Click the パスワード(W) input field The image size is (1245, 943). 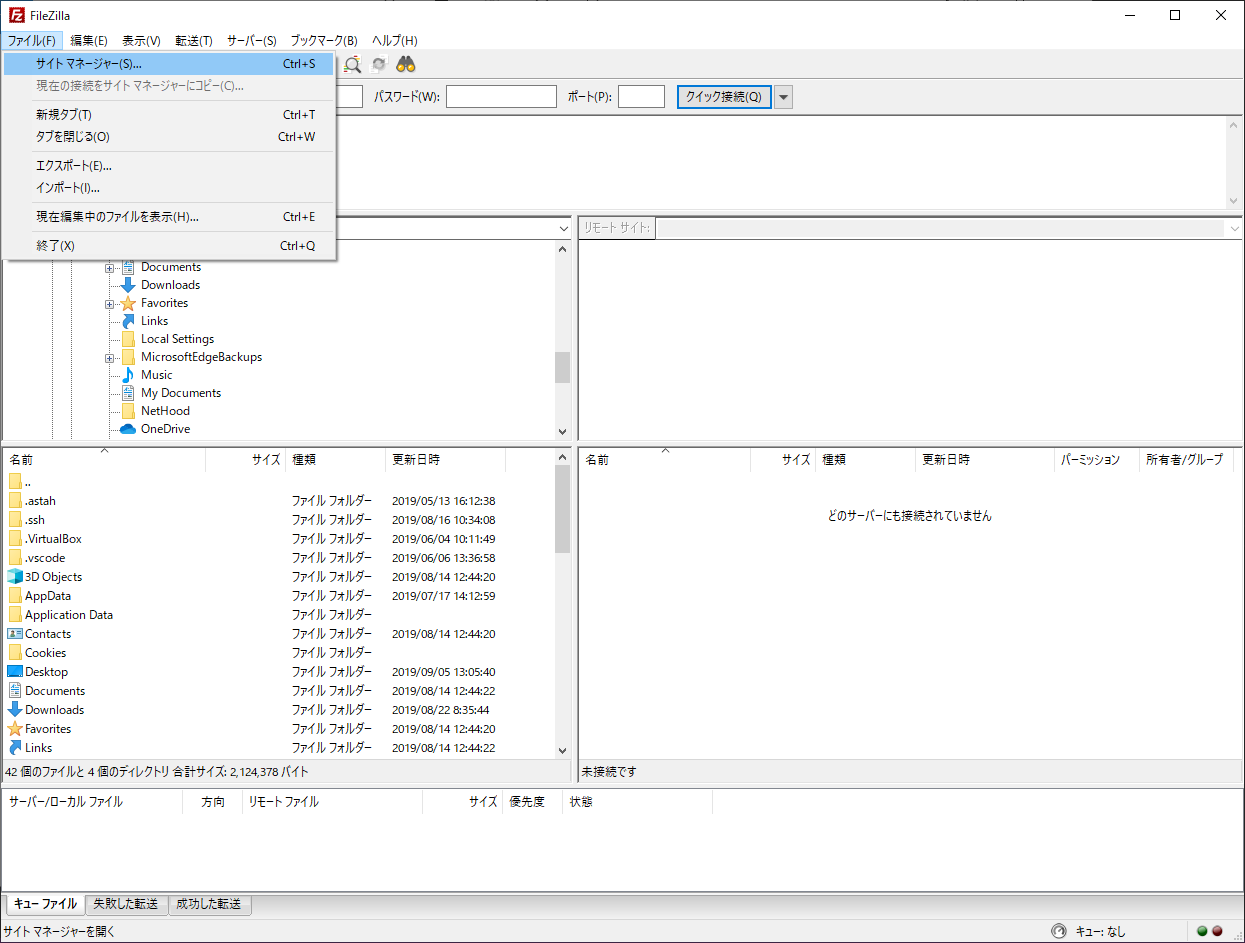[501, 97]
